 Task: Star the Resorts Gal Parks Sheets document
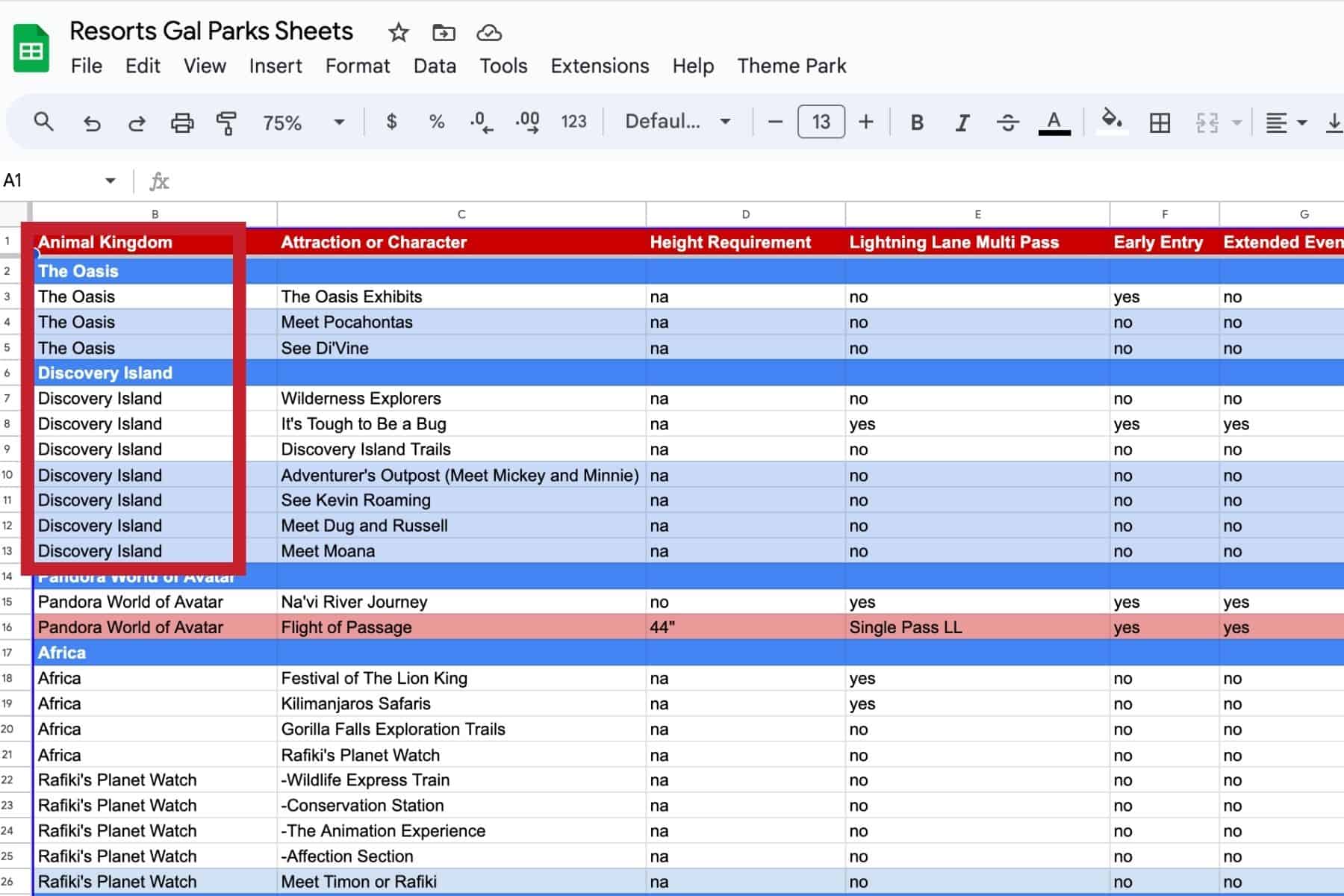click(x=399, y=32)
